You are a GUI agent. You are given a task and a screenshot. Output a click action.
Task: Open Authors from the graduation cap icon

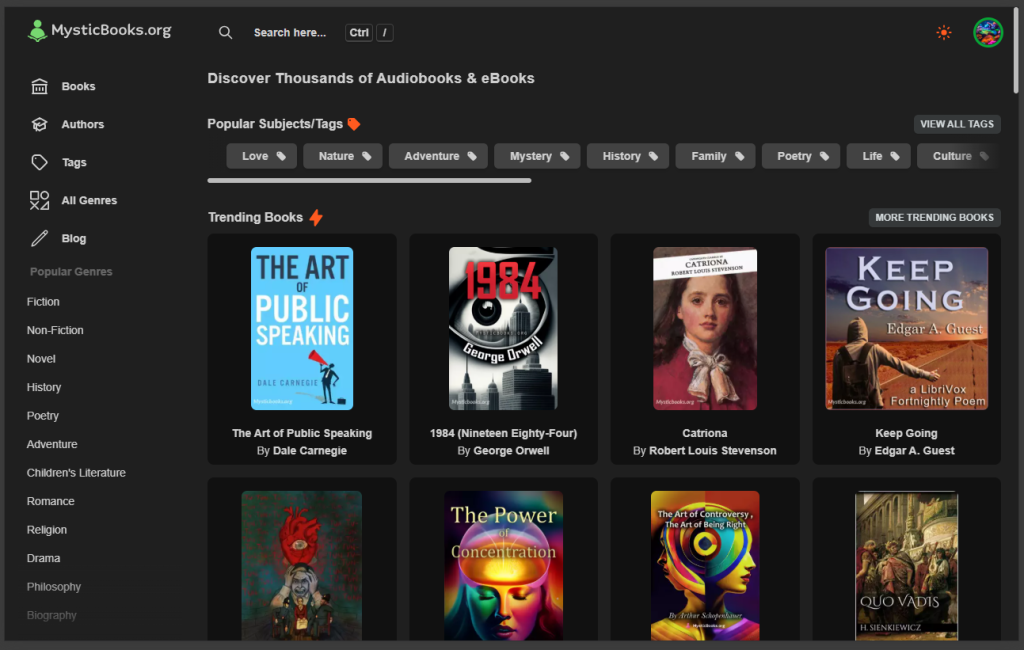(x=40, y=125)
